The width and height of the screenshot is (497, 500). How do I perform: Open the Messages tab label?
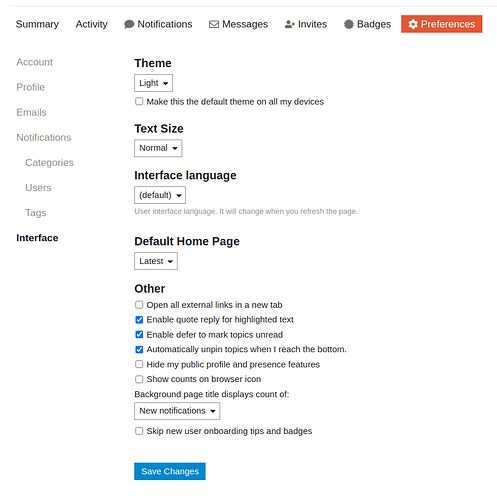(245, 24)
